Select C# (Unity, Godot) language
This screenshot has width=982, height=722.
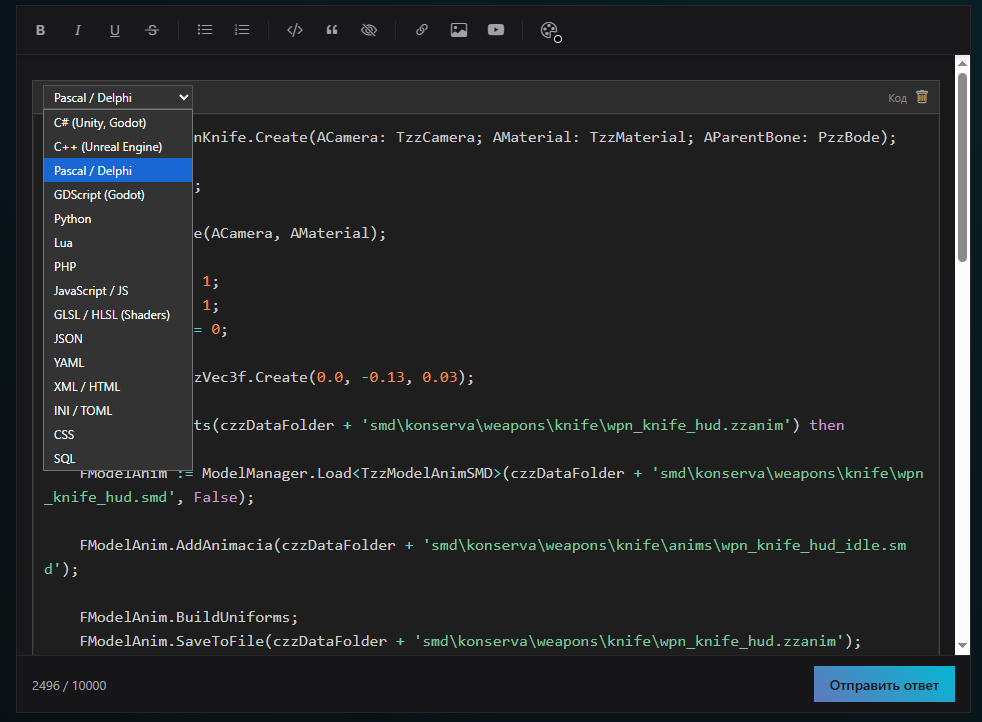pos(118,123)
